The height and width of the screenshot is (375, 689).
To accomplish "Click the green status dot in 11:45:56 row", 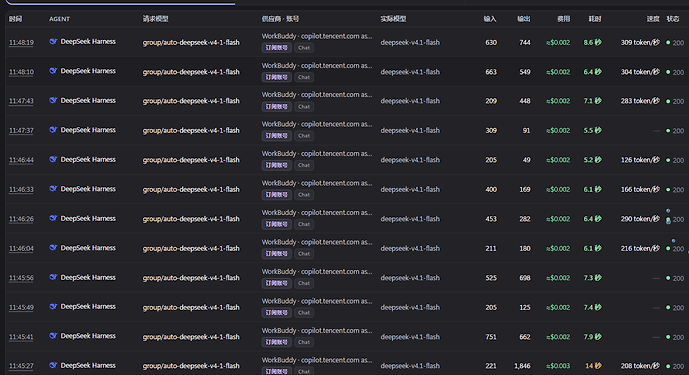I will pos(668,278).
